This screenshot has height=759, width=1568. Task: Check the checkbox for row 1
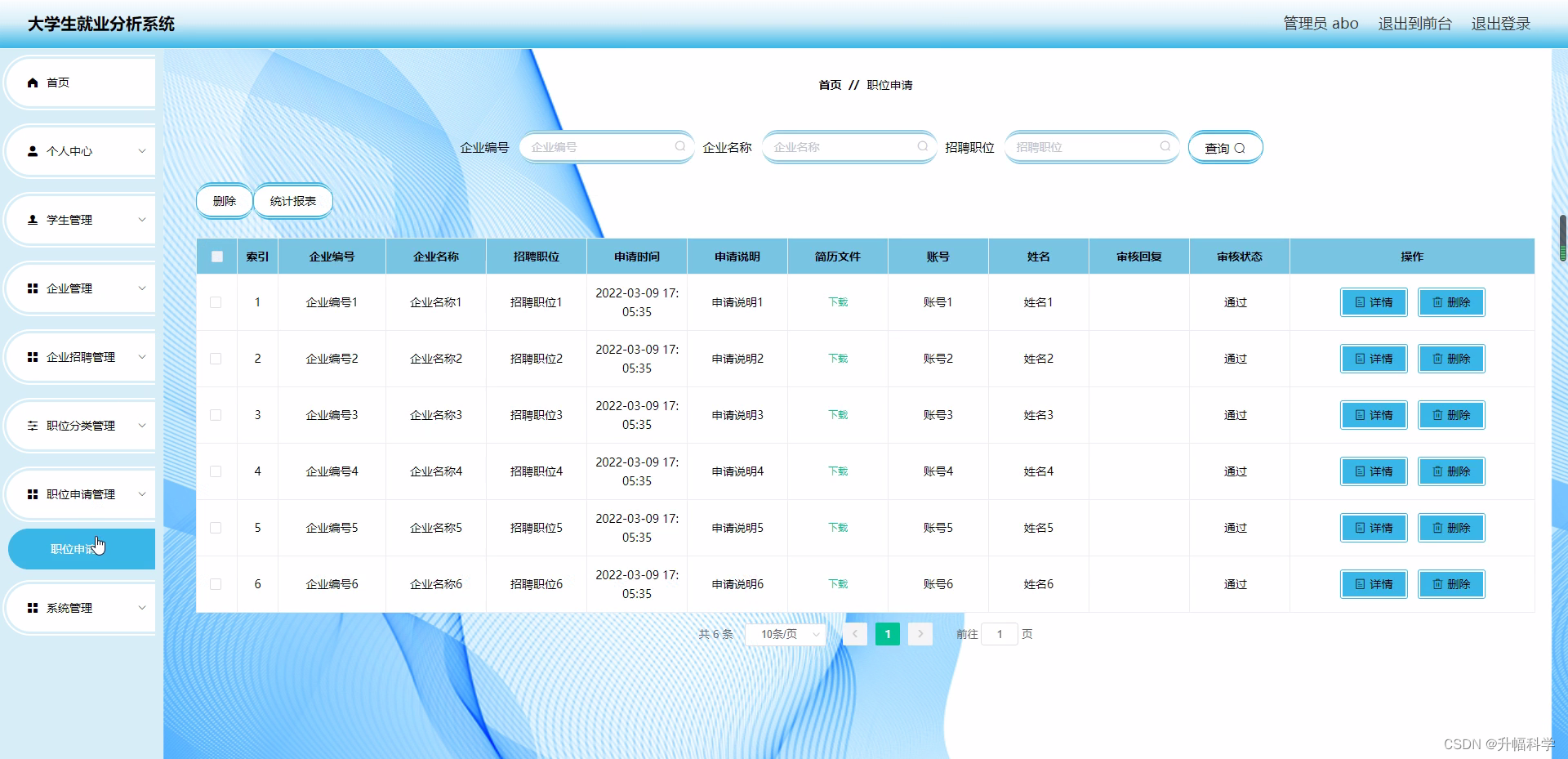pos(216,302)
